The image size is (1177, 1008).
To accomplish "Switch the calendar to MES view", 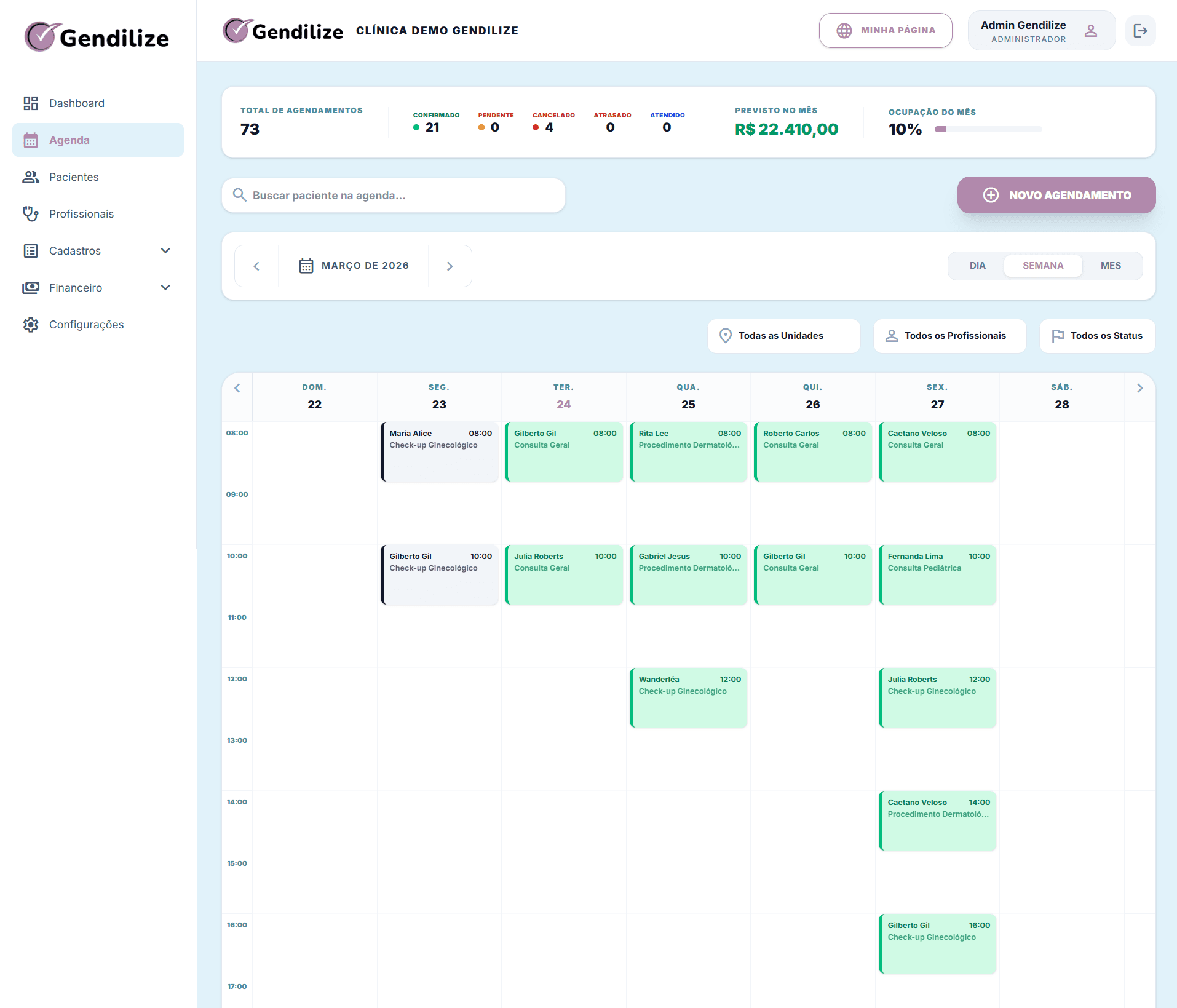I will coord(1111,265).
